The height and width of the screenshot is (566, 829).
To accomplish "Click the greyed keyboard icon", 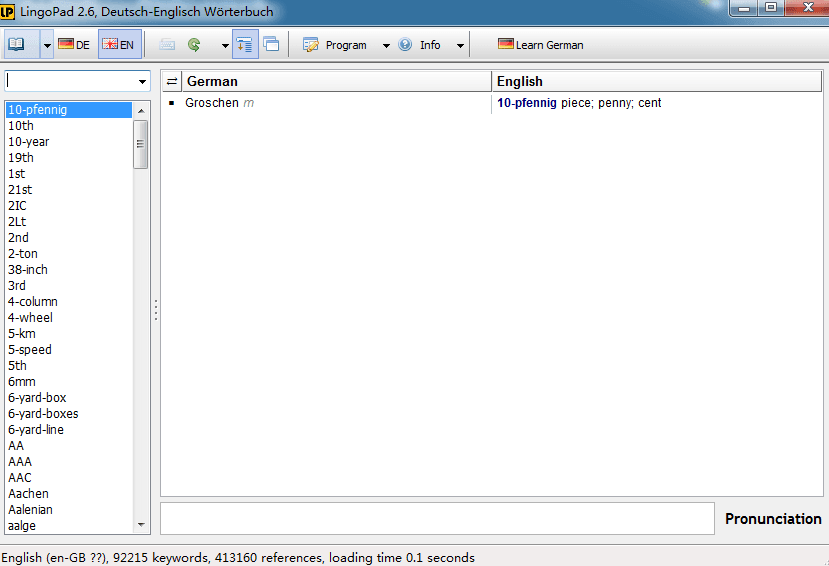I will 167,44.
